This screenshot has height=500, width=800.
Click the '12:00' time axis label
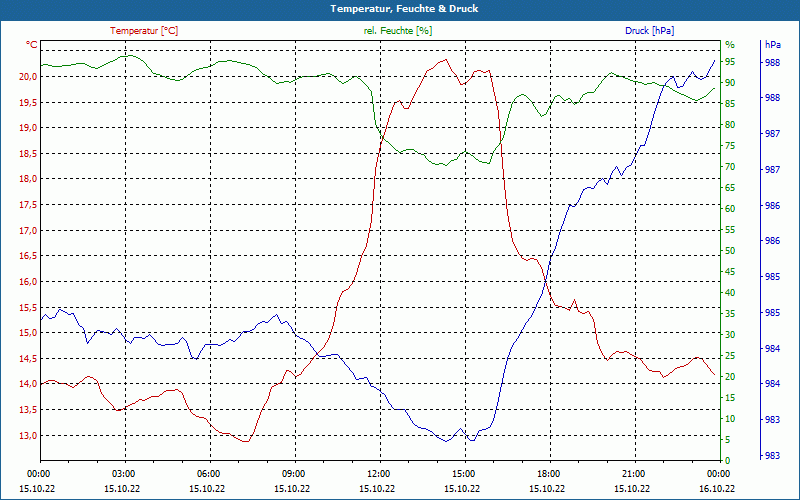click(x=377, y=473)
